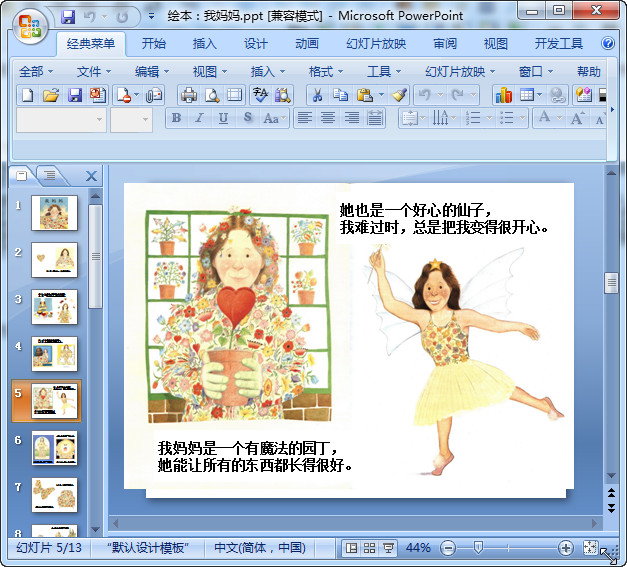The image size is (627, 567).
Task: Click the Format Painter brush icon
Action: pos(399,95)
